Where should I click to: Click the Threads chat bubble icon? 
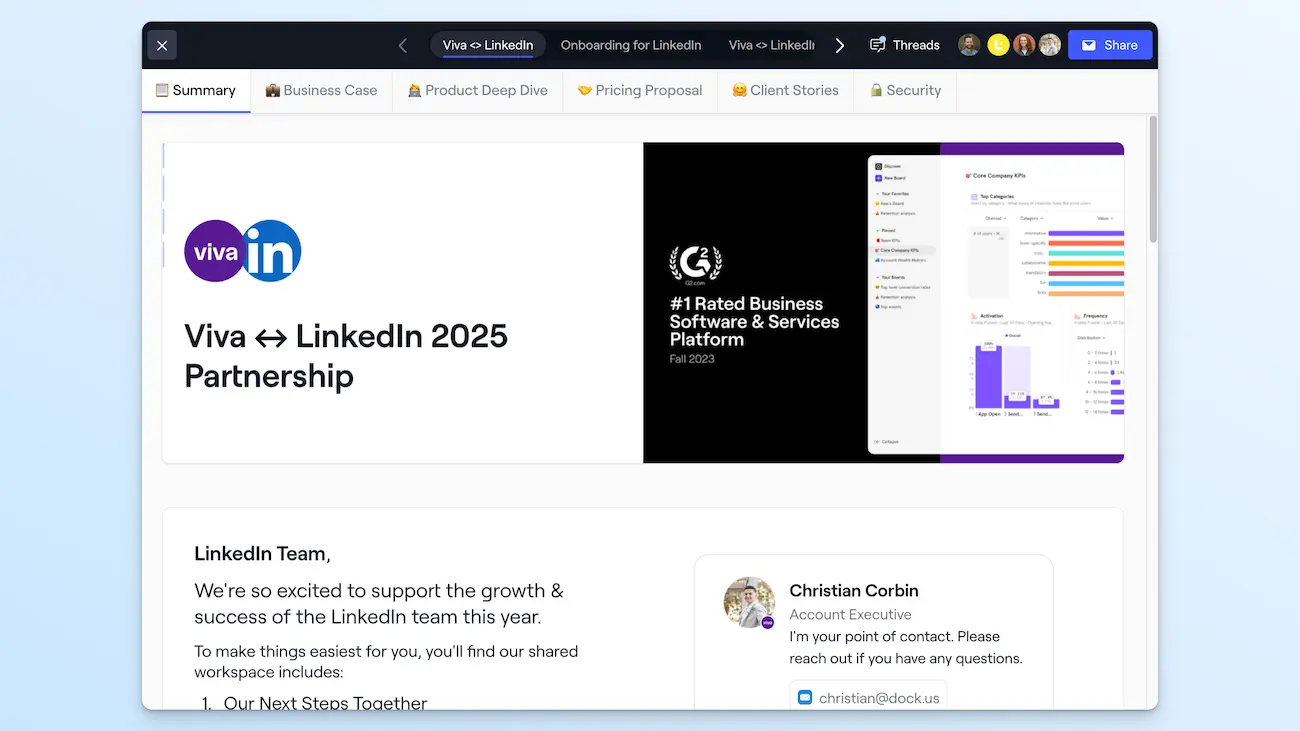click(x=878, y=45)
